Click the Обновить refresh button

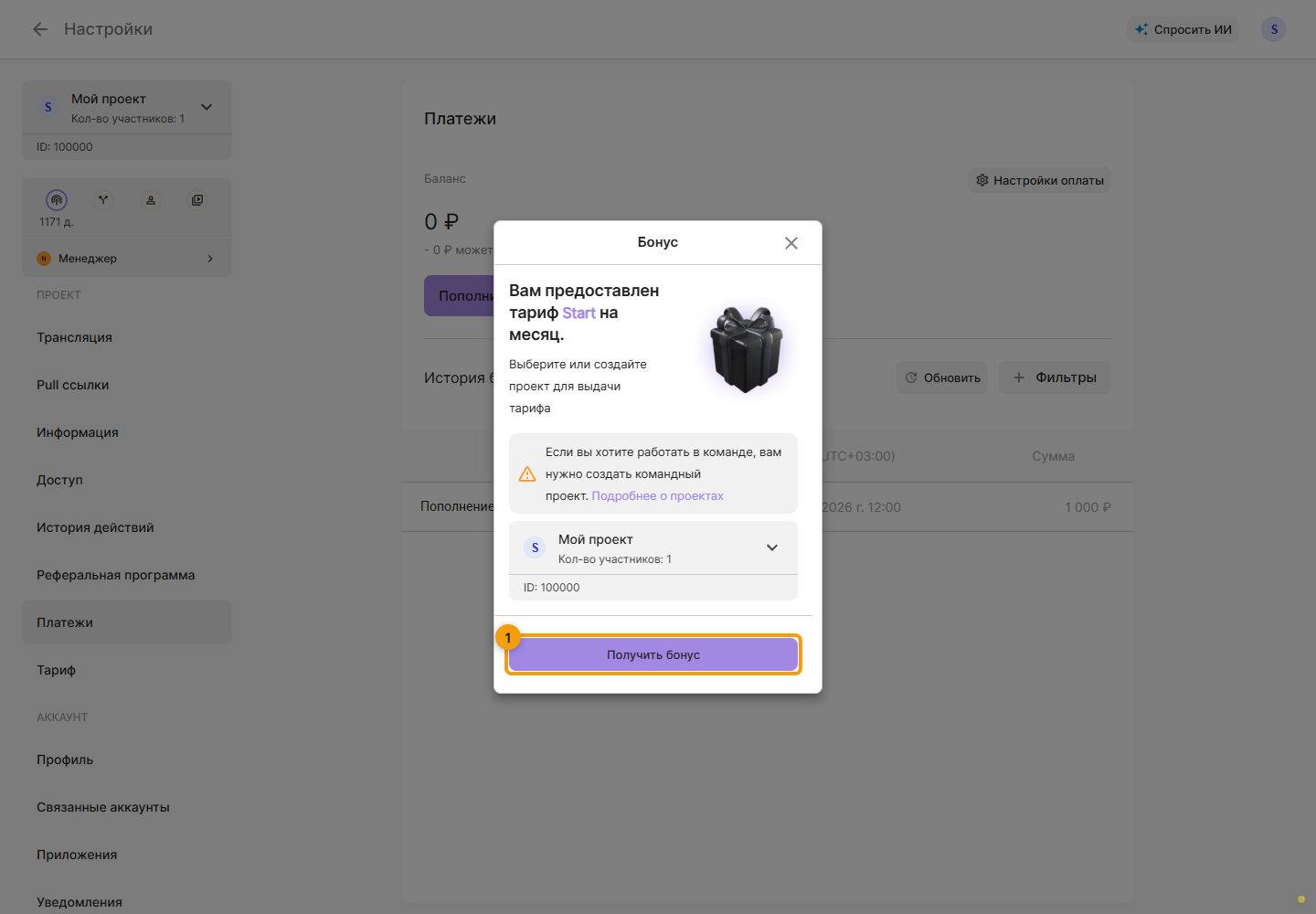click(942, 377)
